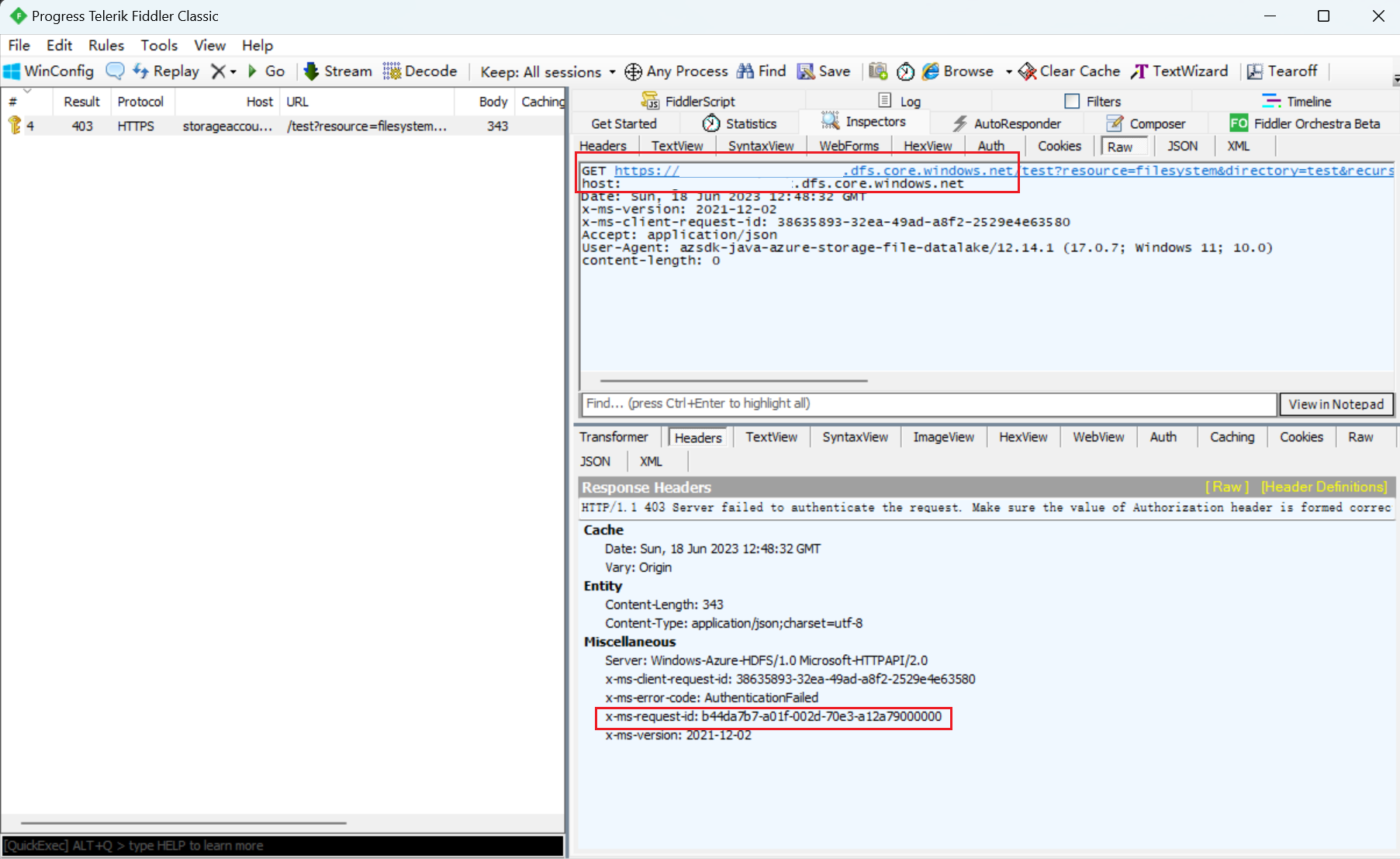Click the [Raw] link in Response Headers
This screenshot has height=859, width=1400.
coord(1227,487)
